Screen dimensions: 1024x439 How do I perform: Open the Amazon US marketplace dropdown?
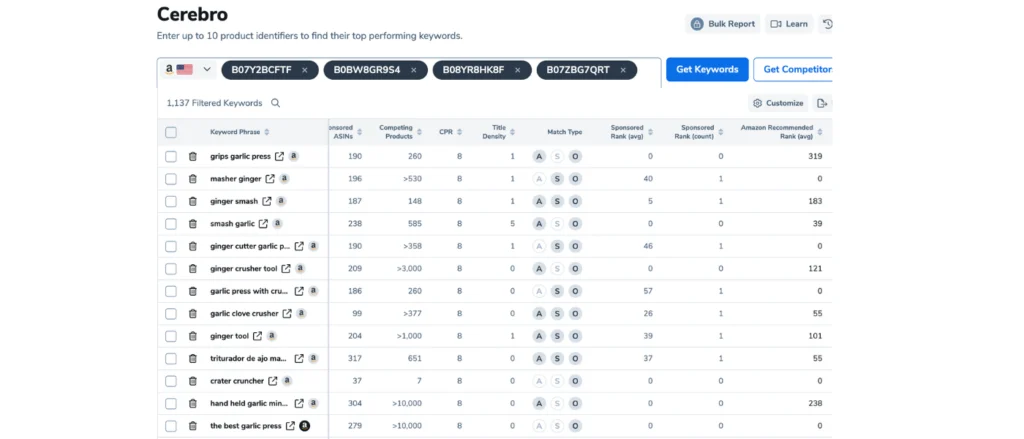pos(188,69)
